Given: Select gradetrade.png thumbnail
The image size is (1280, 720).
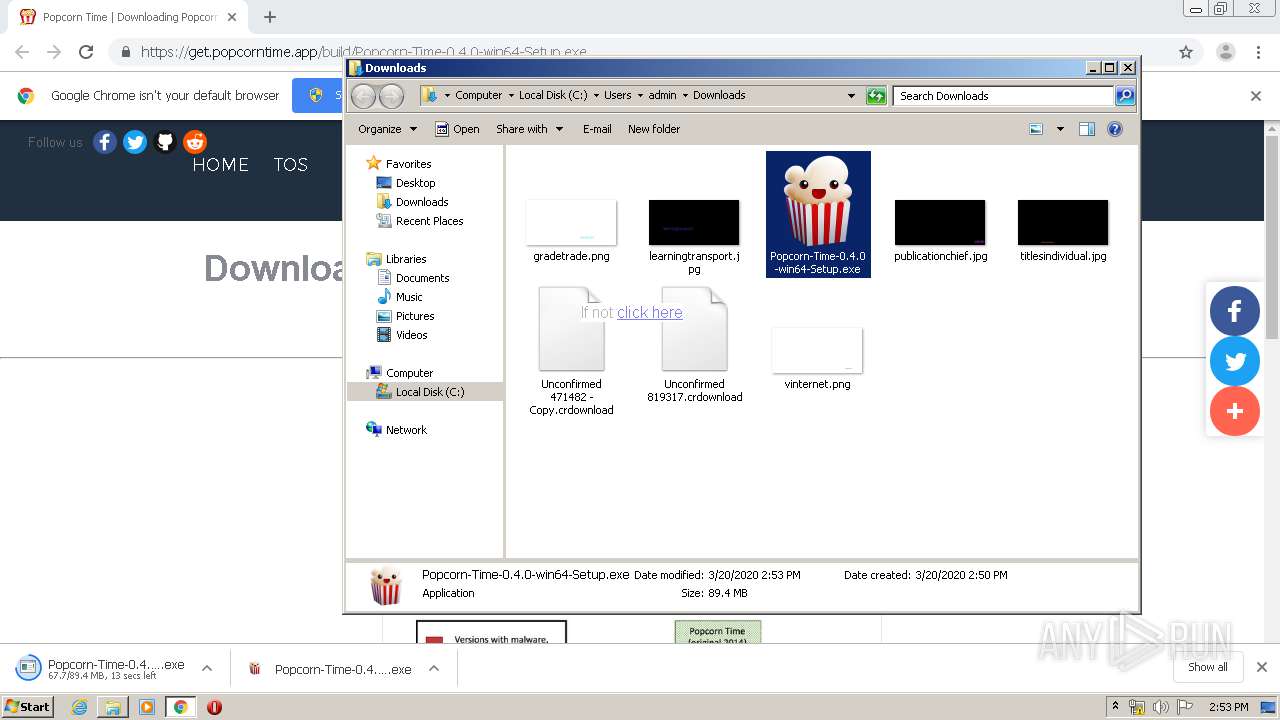Looking at the screenshot, I should tap(571, 222).
